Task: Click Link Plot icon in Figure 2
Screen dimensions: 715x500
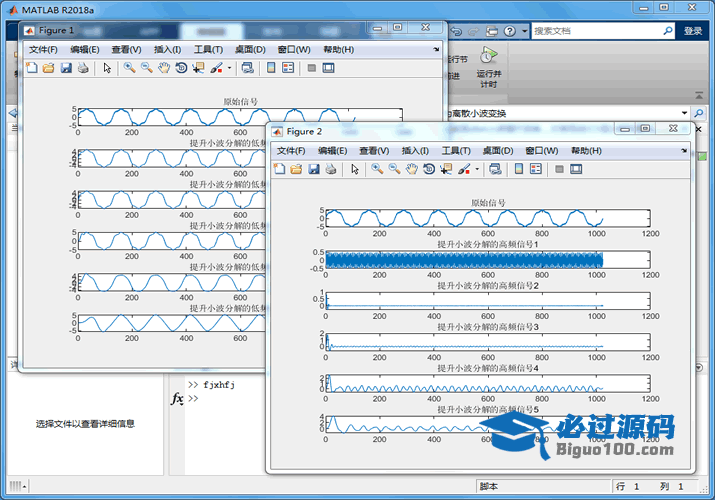Action: (x=495, y=169)
